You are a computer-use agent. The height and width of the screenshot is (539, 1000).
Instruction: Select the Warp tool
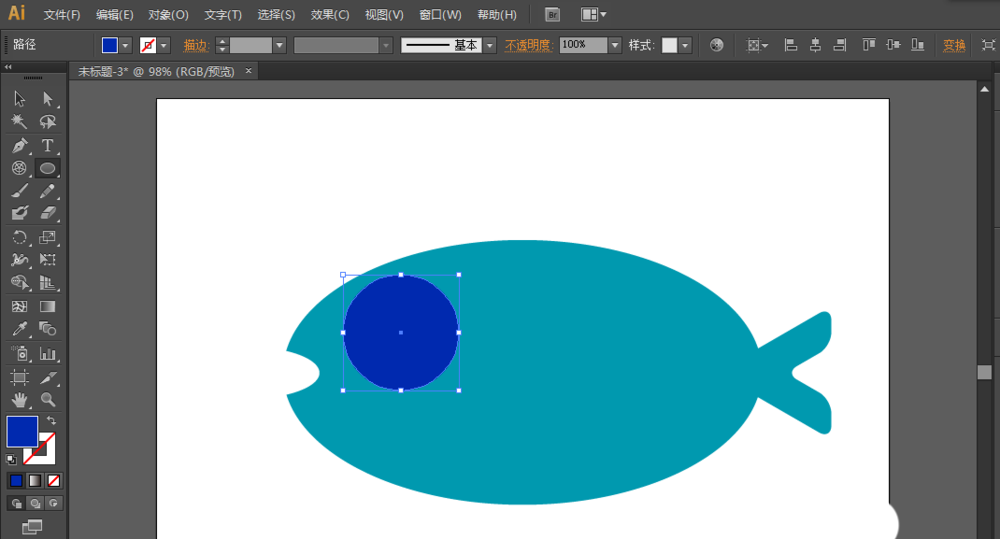point(20,260)
